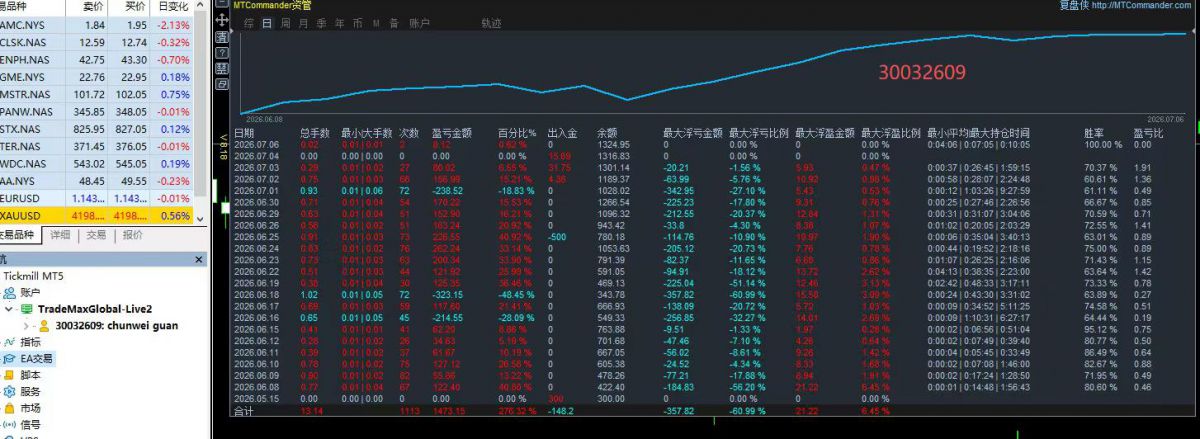The image size is (1200, 439).
Task: Click the red 30032609 account label on chart
Action: pos(922,72)
